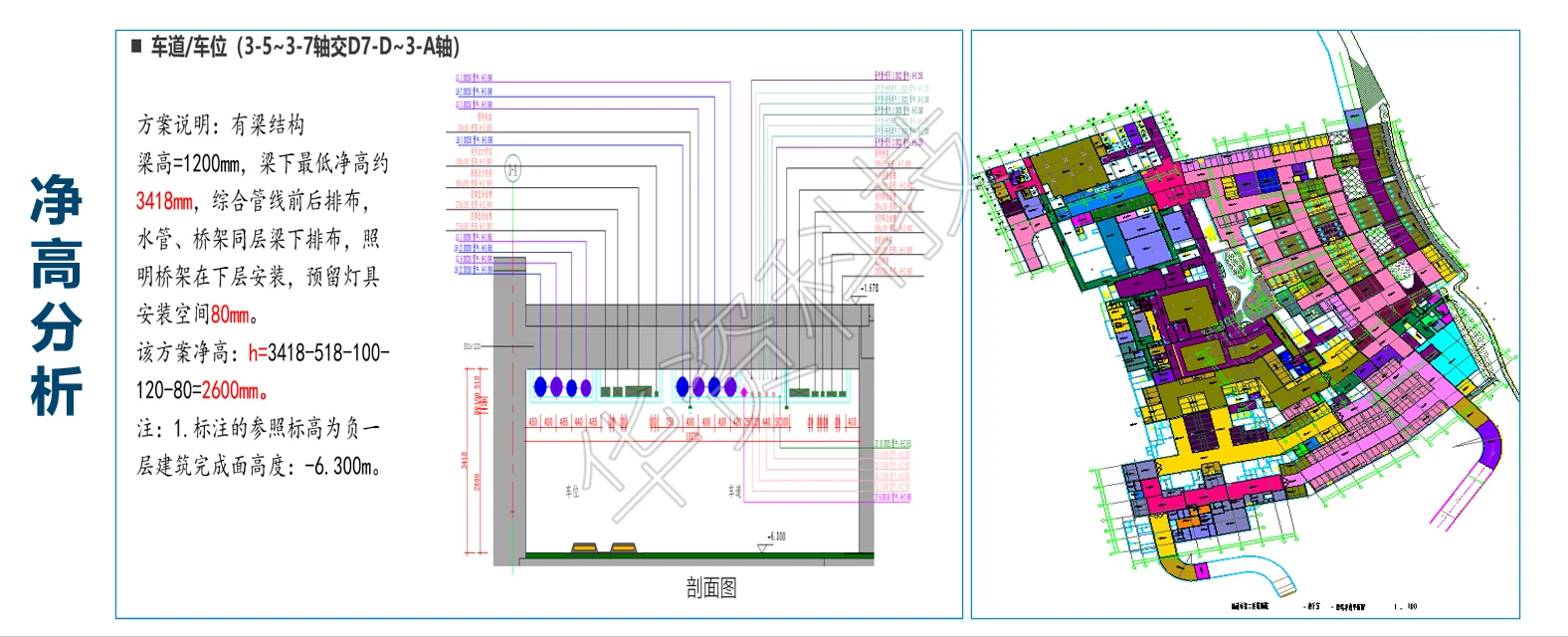The height and width of the screenshot is (637, 1568).
Task: Click the line 水管、桥架同层梁下排布，照
Action: click(x=259, y=239)
